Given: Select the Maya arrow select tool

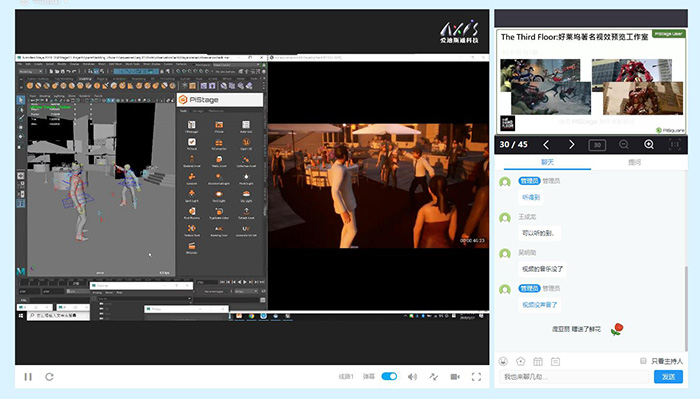Looking at the screenshot, I should [x=21, y=100].
